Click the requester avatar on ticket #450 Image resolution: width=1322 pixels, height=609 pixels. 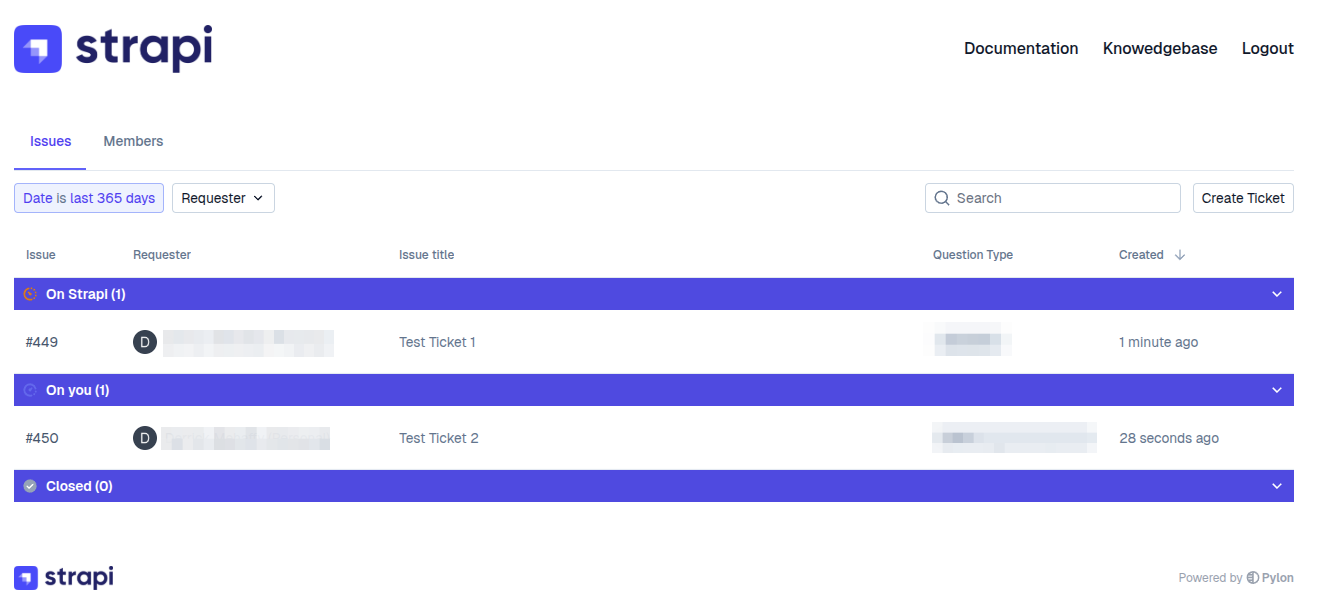click(145, 438)
